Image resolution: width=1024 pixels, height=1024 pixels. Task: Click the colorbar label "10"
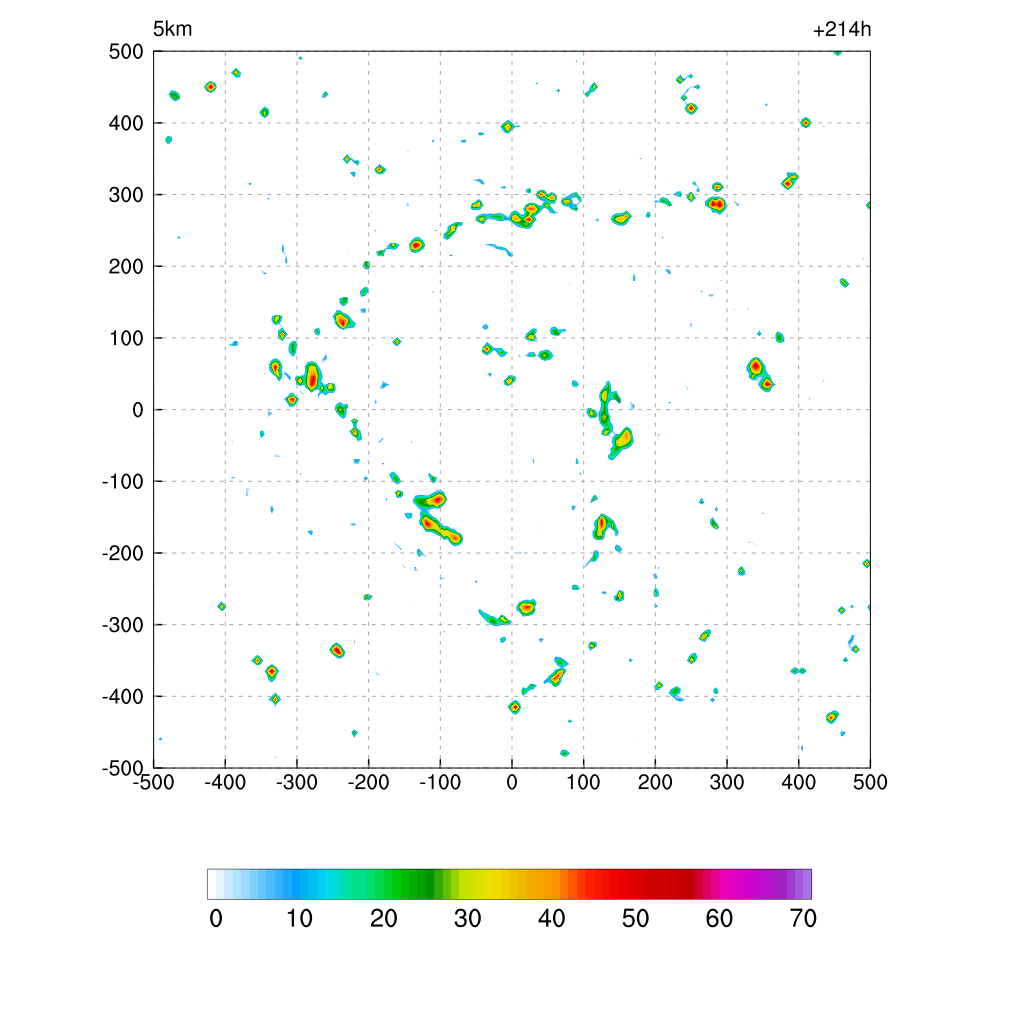[300, 919]
